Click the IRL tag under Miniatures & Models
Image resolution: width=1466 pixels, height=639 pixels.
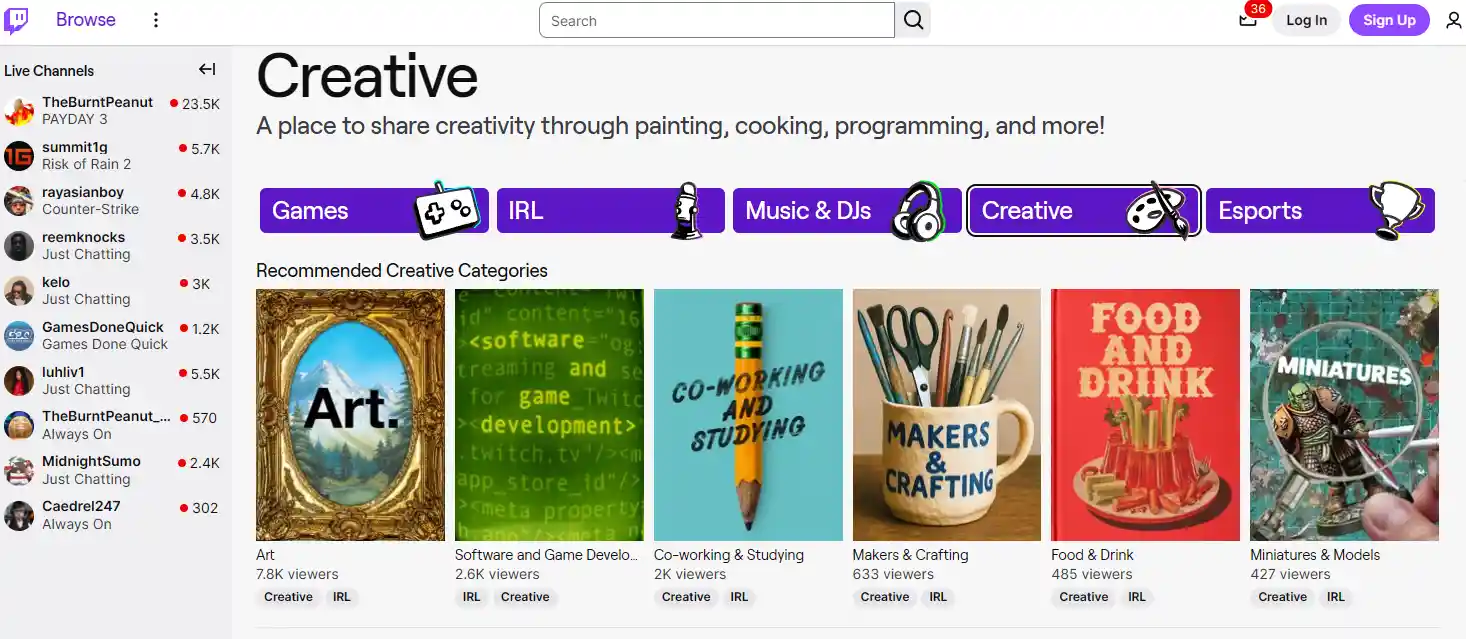[1335, 597]
